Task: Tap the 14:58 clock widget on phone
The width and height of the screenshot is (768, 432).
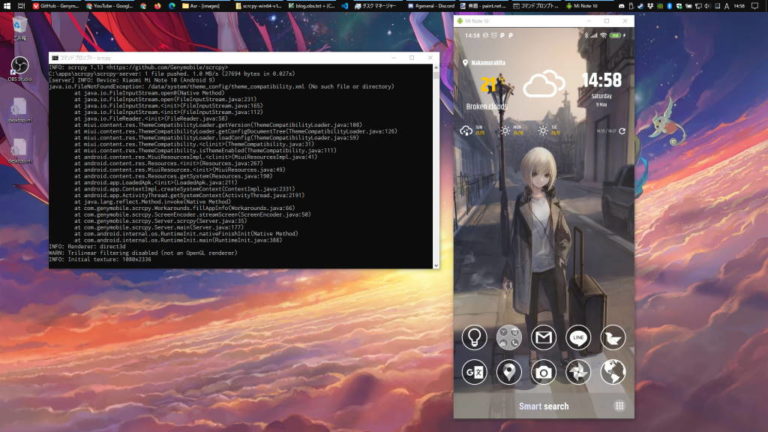Action: [x=601, y=80]
